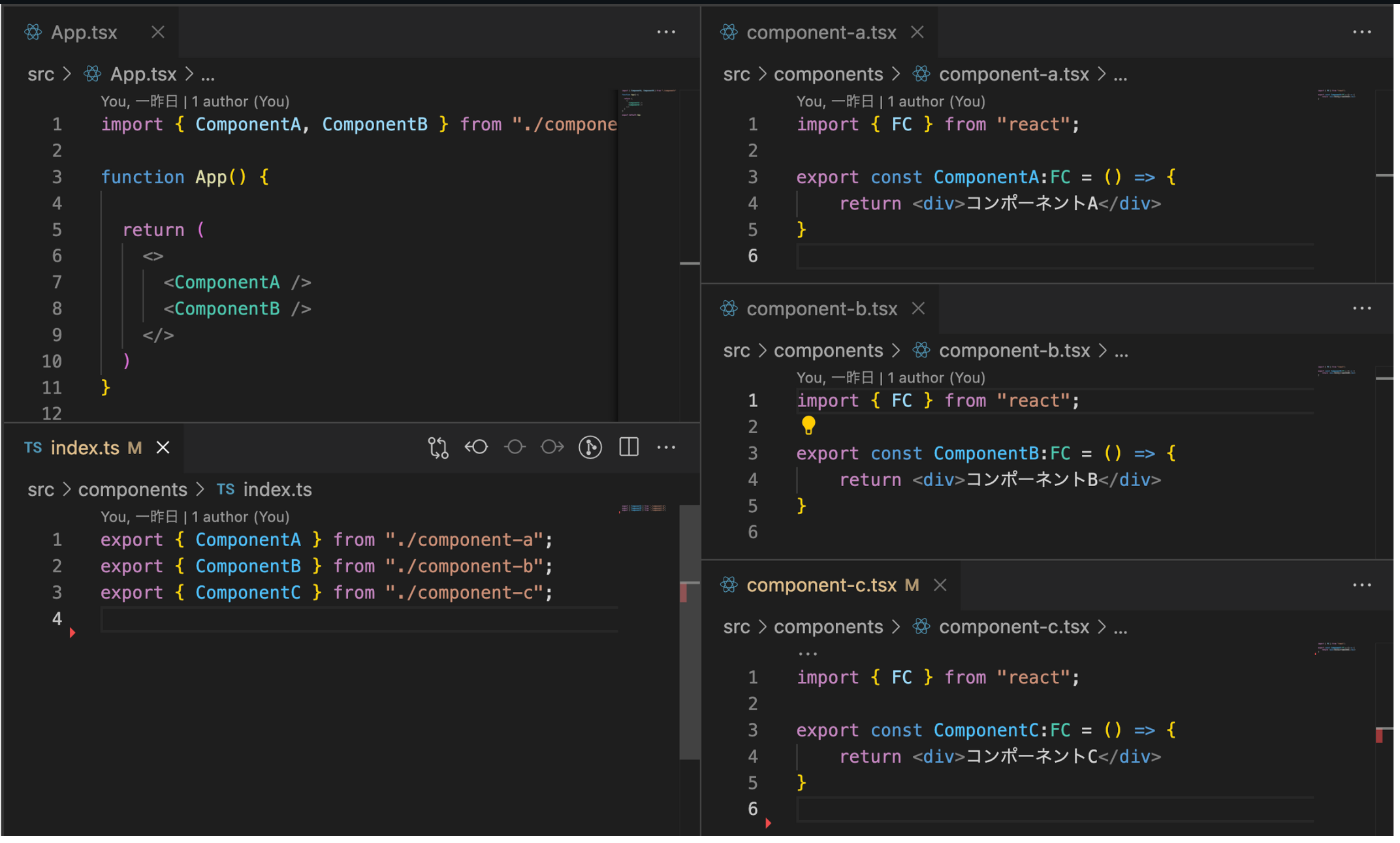Place cursor on empty line 6 of component-a.tsx

[1055, 256]
